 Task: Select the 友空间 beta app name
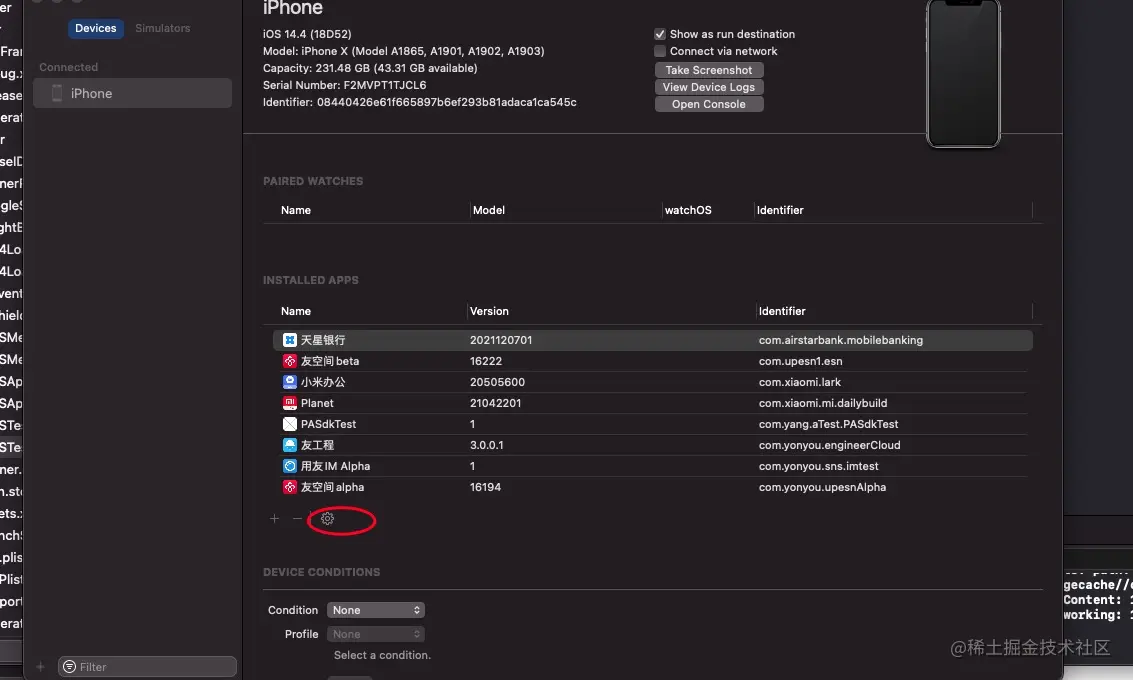pyautogui.click(x=329, y=361)
